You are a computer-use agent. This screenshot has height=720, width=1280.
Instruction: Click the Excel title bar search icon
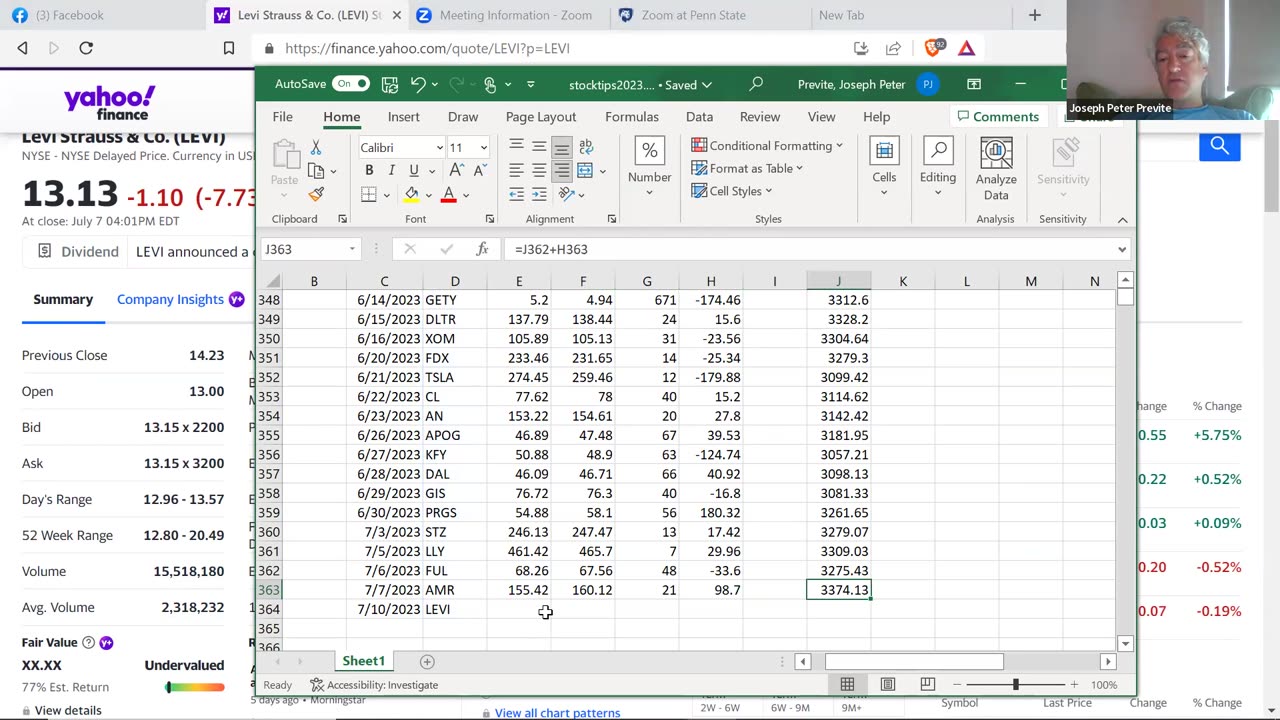coord(756,84)
